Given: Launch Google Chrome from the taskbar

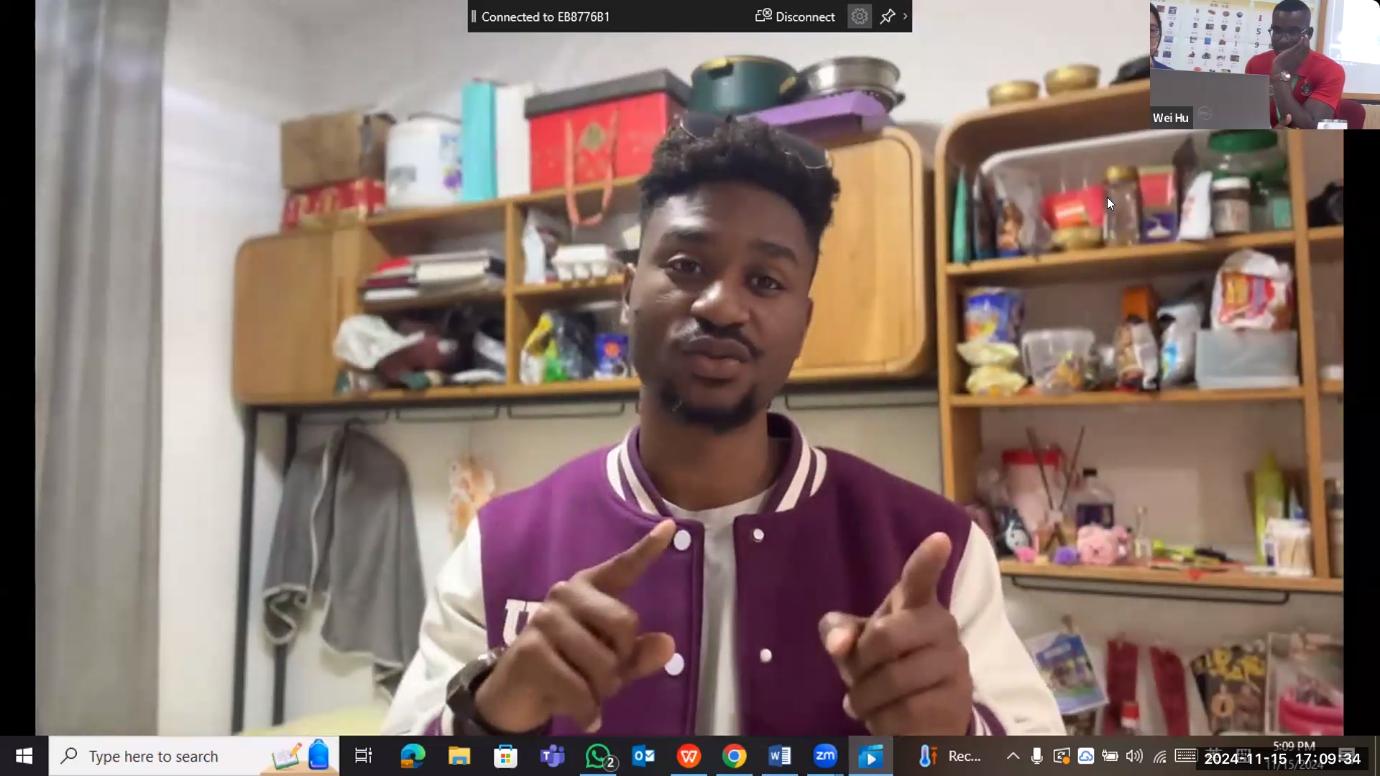Looking at the screenshot, I should (734, 756).
